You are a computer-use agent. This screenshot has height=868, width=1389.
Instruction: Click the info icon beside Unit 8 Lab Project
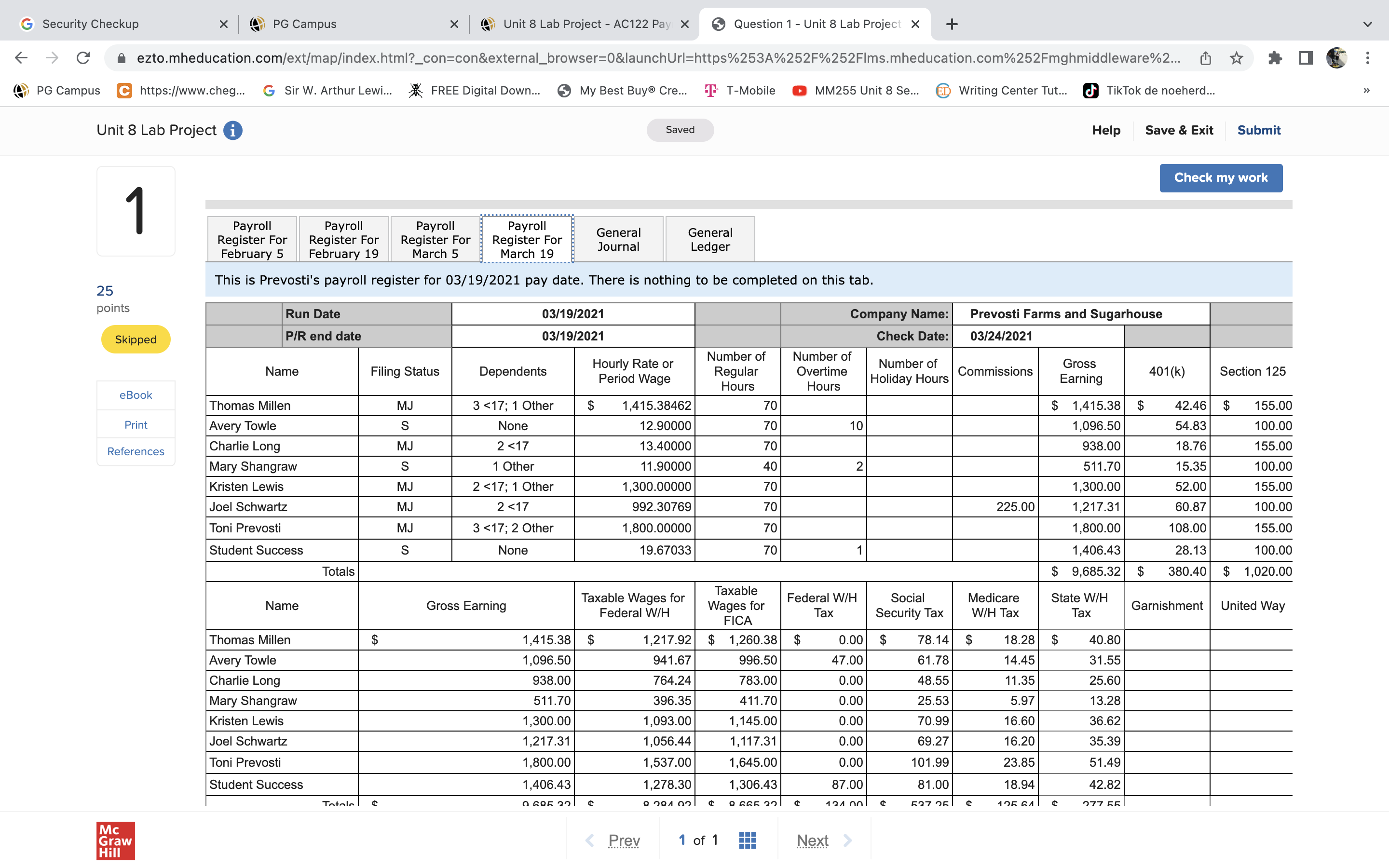pos(232,130)
